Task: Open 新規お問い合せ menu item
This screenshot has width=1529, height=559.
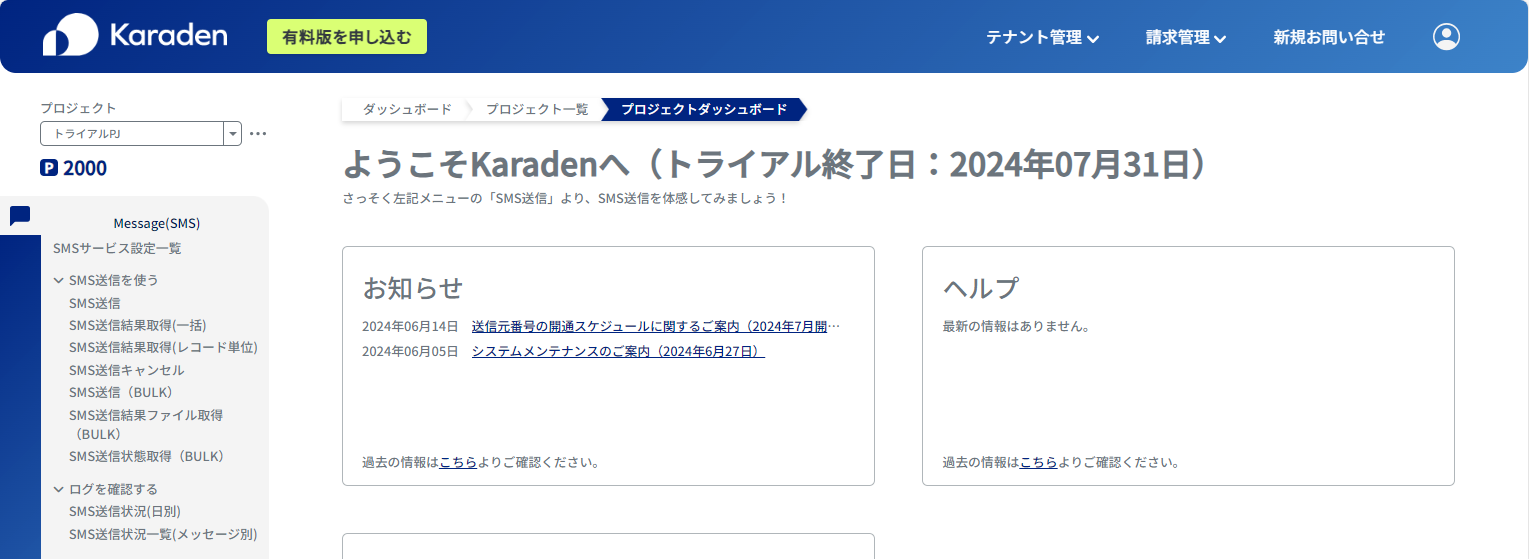Action: (1329, 37)
